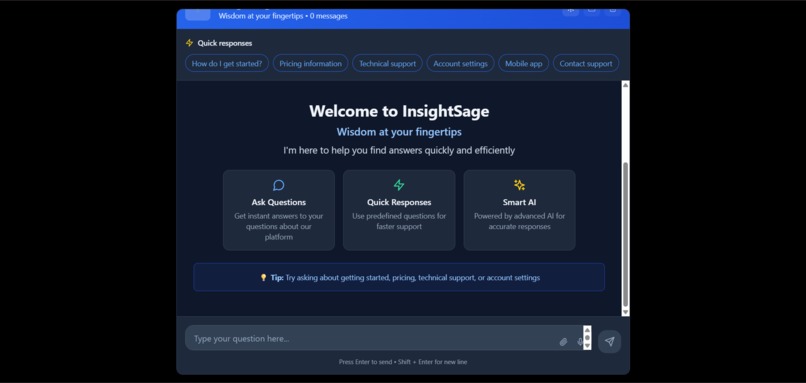Click 'Get instant answers to your questions' description

click(279, 227)
